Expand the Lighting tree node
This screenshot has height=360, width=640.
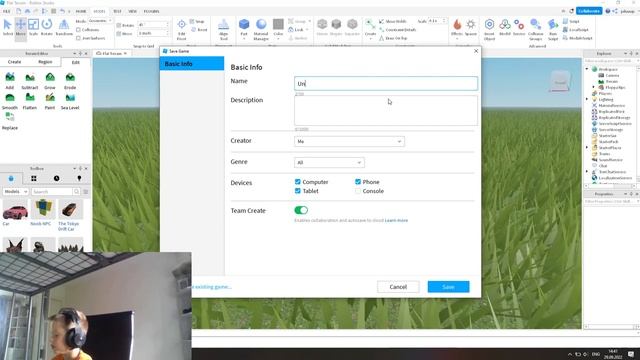pyautogui.click(x=587, y=99)
